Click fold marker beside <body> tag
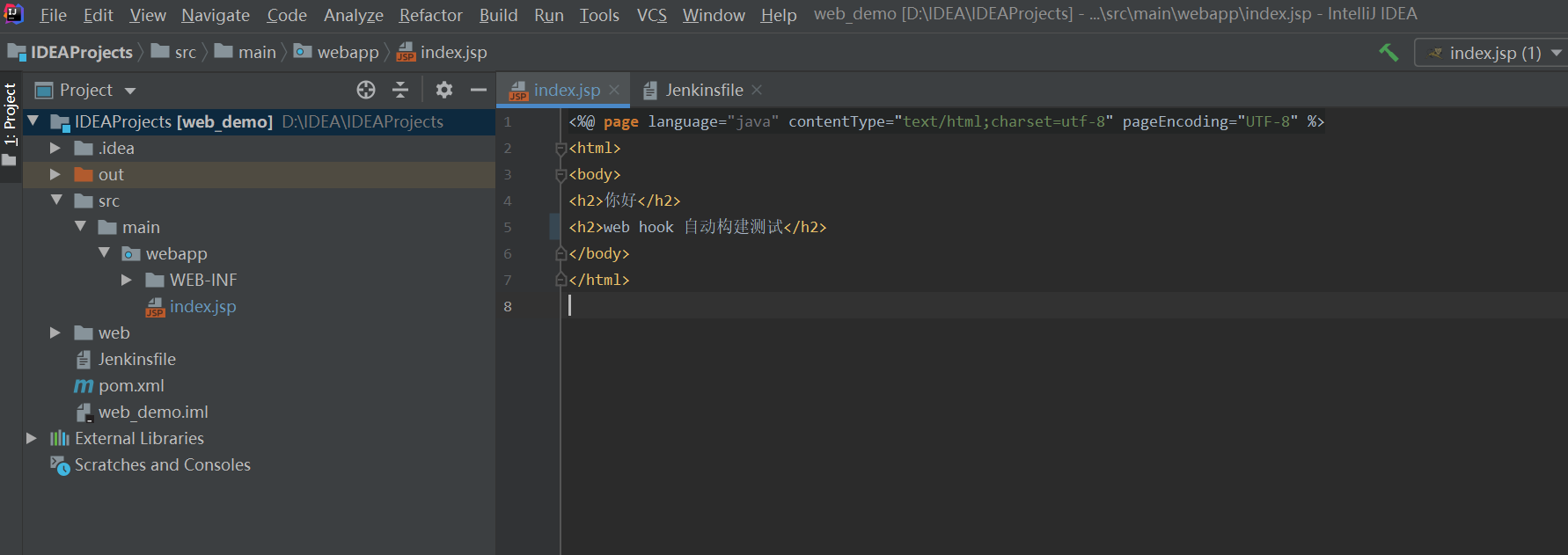1568x555 pixels. click(561, 175)
